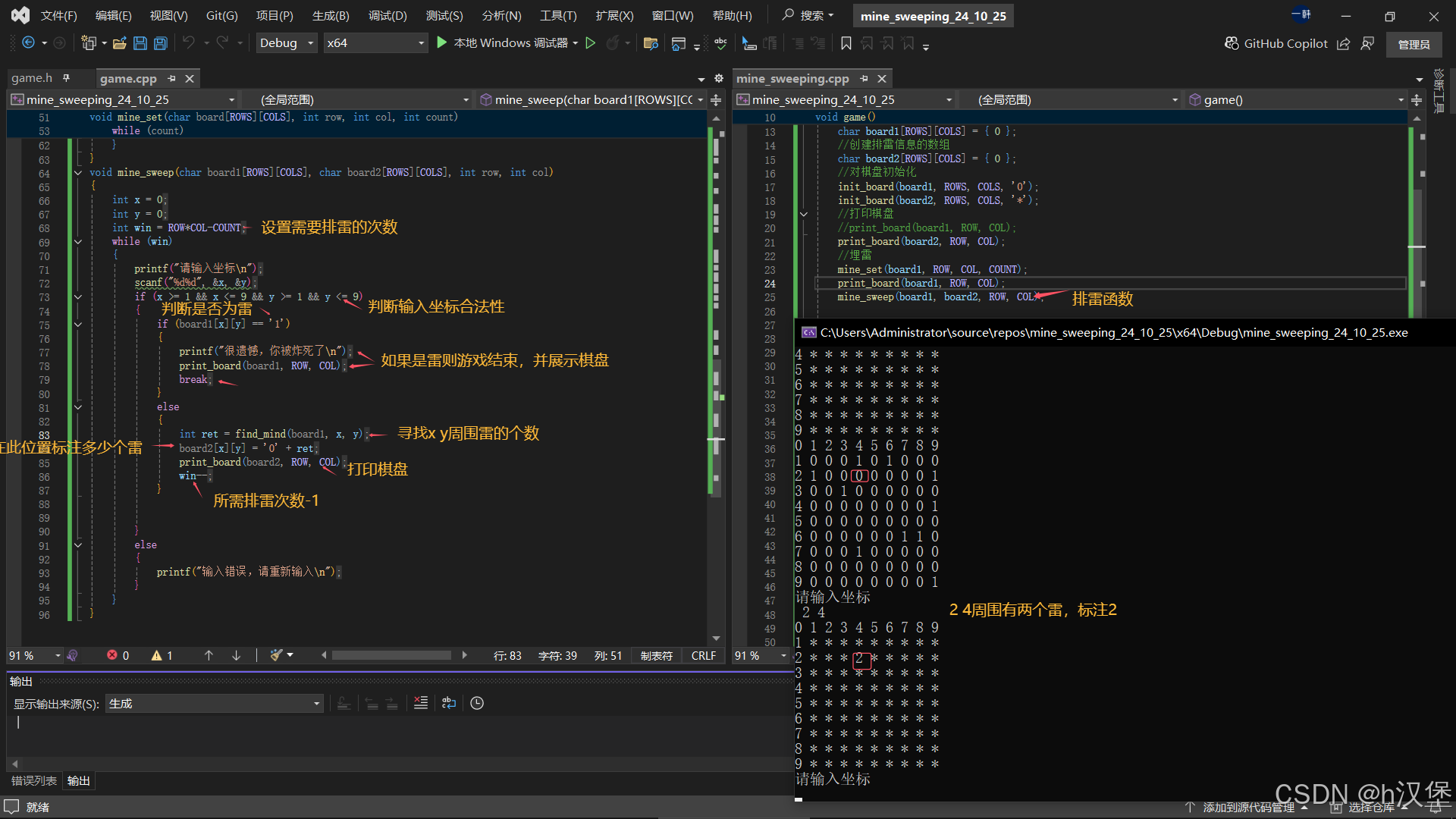Click the Save All toolbar icon
The image size is (1456, 819).
[161, 43]
